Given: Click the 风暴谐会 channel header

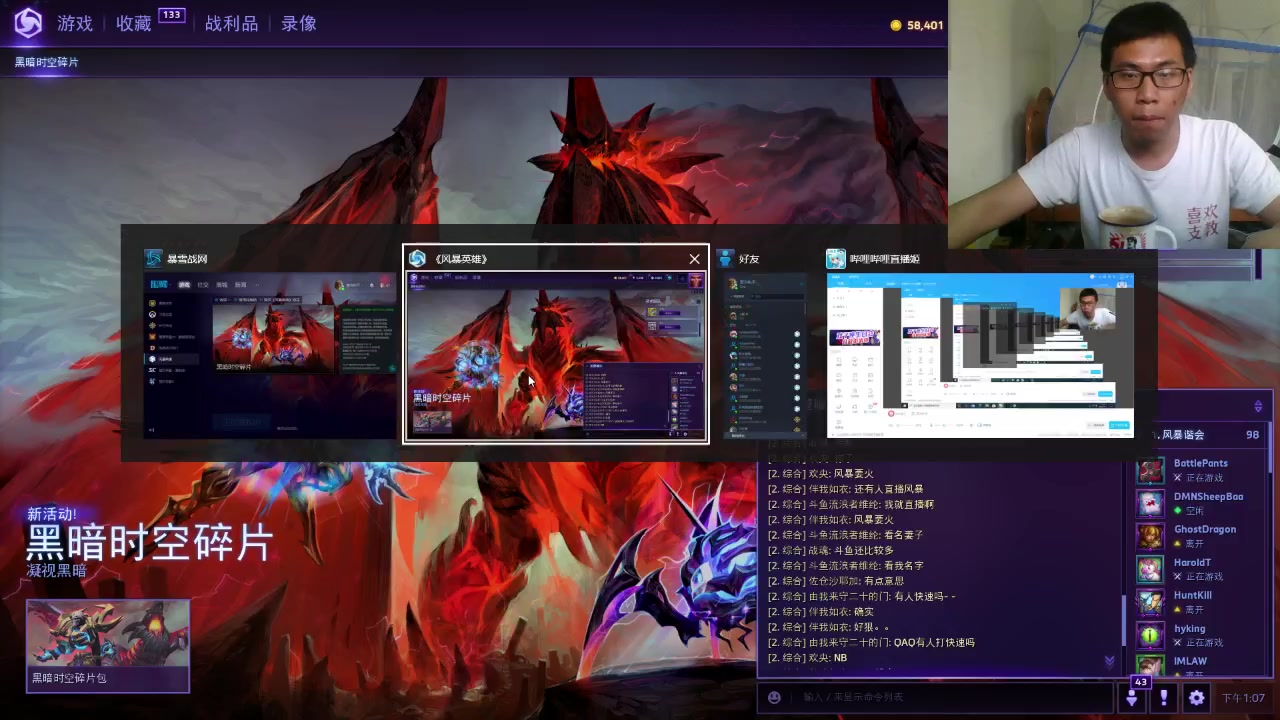Looking at the screenshot, I should pos(1179,435).
